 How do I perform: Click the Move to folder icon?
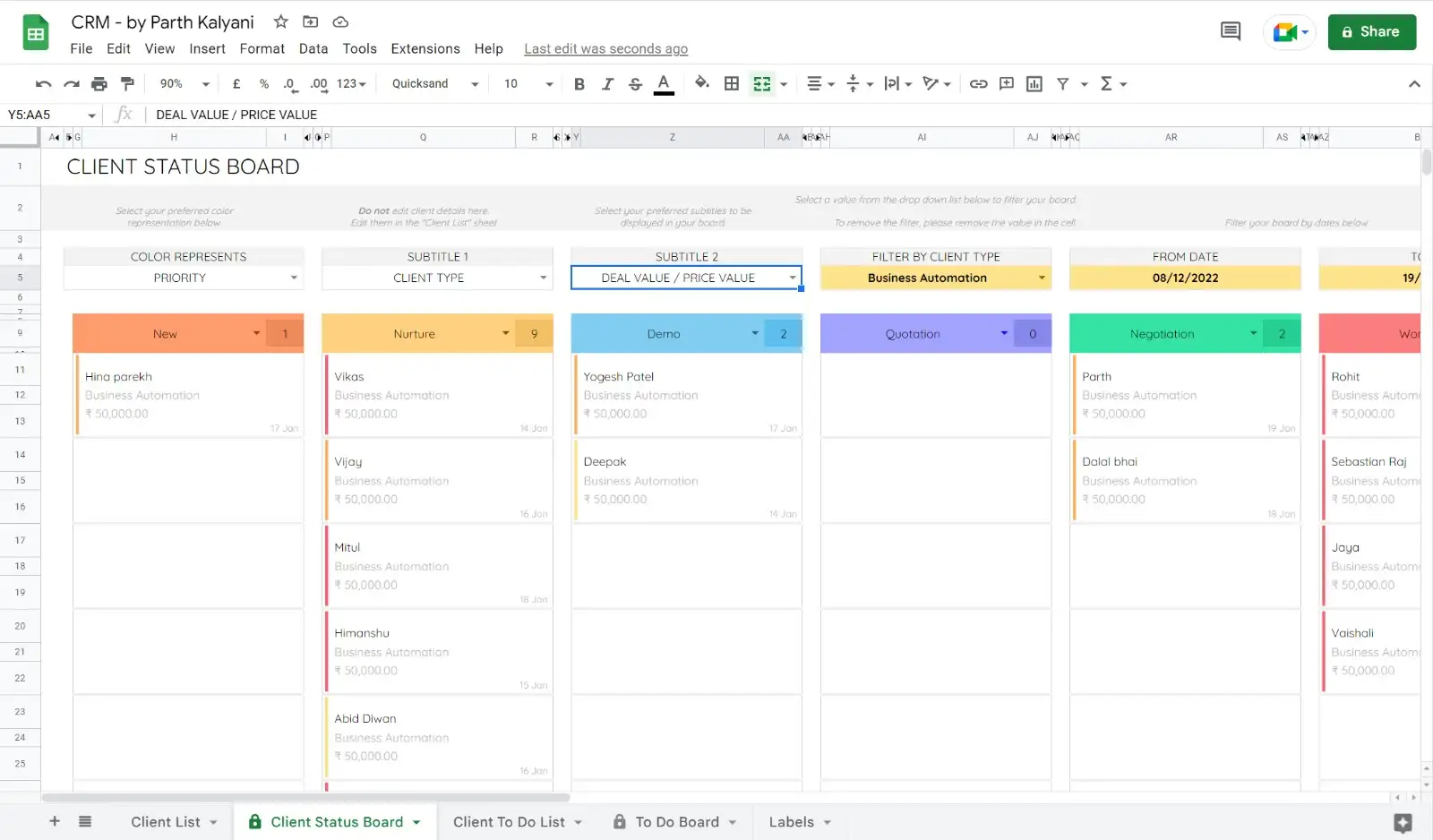(311, 21)
